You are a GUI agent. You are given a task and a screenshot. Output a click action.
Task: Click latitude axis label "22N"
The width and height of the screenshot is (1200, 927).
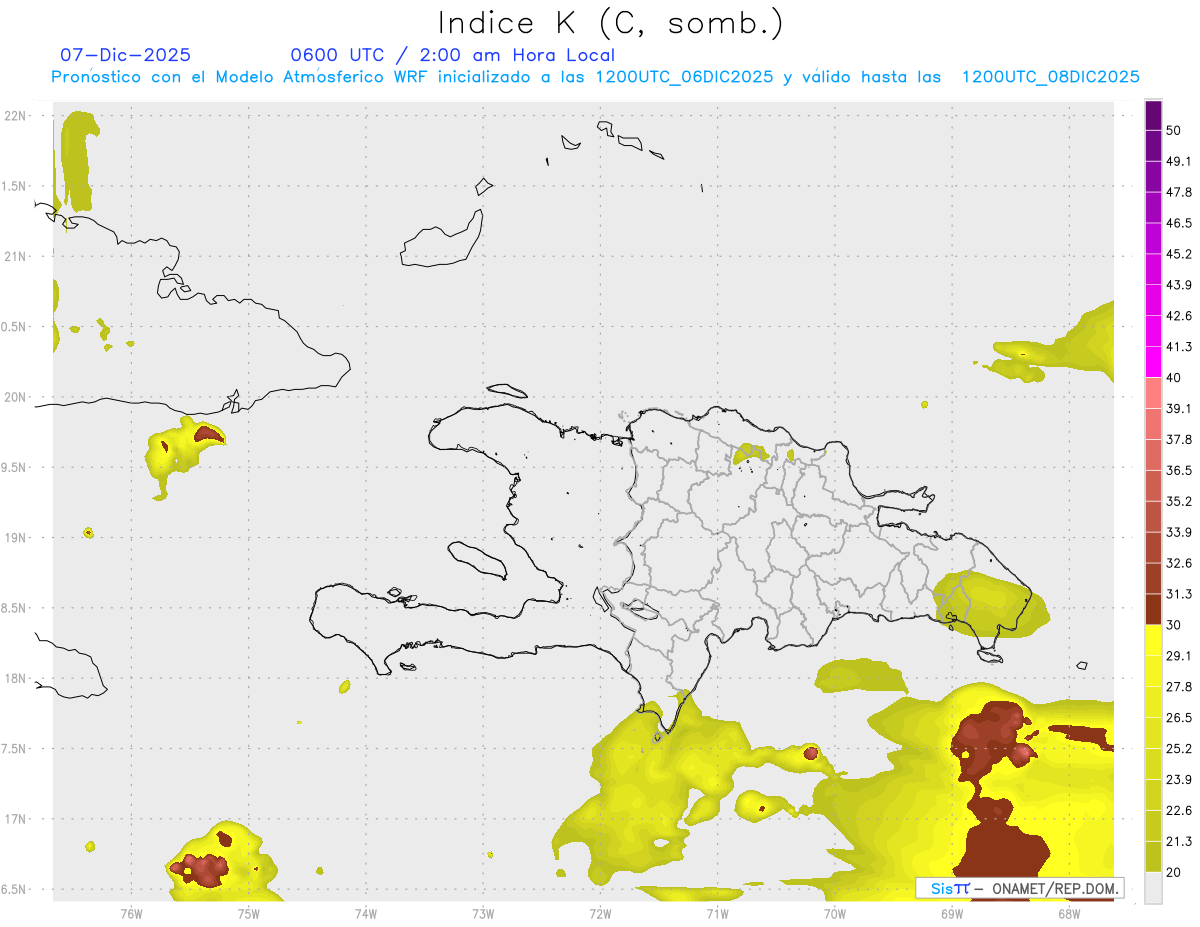pyautogui.click(x=16, y=115)
